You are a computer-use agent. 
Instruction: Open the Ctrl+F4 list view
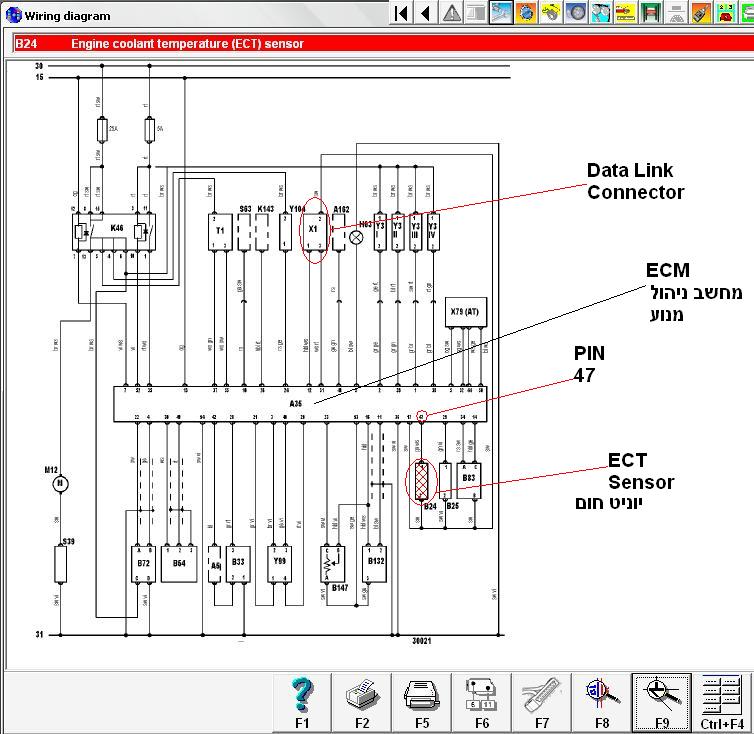click(722, 701)
